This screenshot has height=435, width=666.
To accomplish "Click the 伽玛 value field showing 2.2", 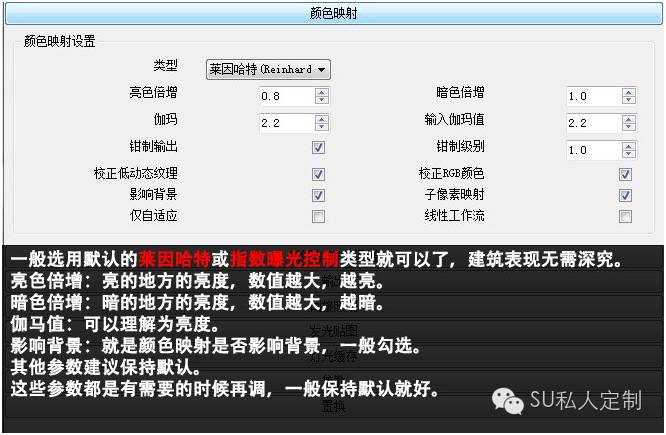I will tap(286, 123).
